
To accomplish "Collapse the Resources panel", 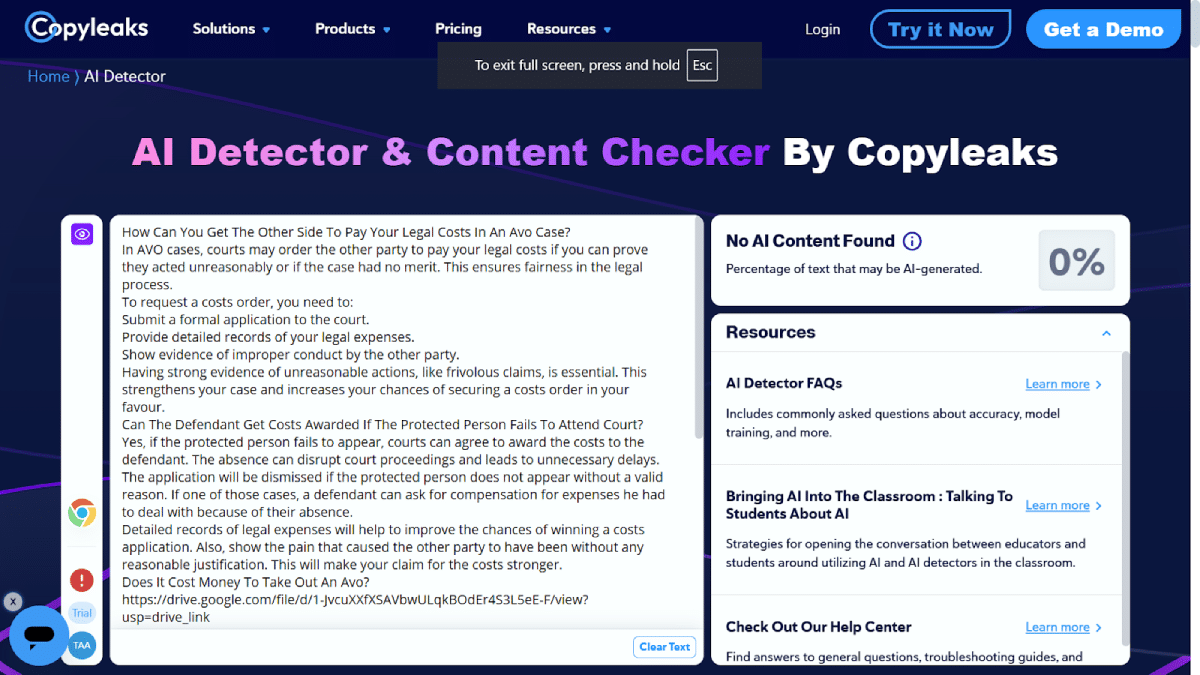I will [x=1106, y=333].
